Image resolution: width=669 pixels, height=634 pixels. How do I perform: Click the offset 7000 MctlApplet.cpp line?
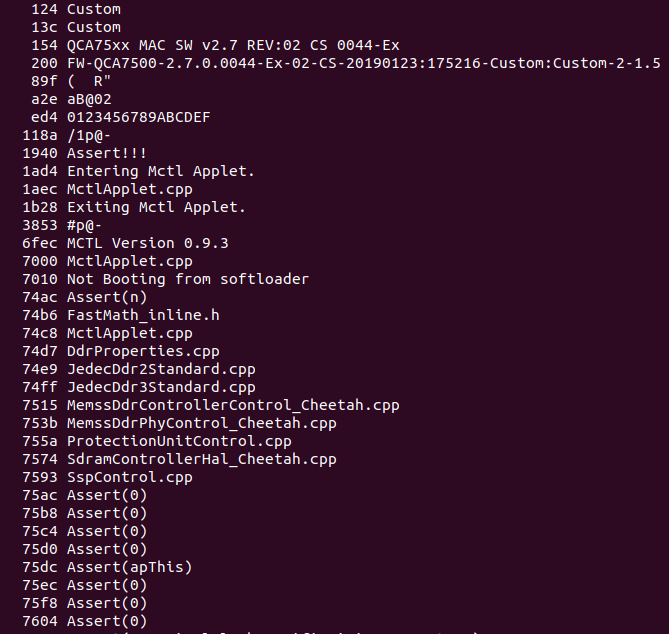(x=129, y=261)
